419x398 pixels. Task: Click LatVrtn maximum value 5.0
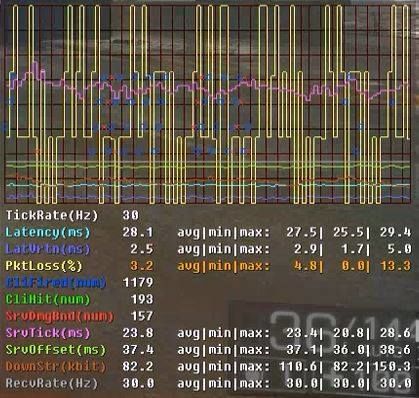click(x=399, y=249)
